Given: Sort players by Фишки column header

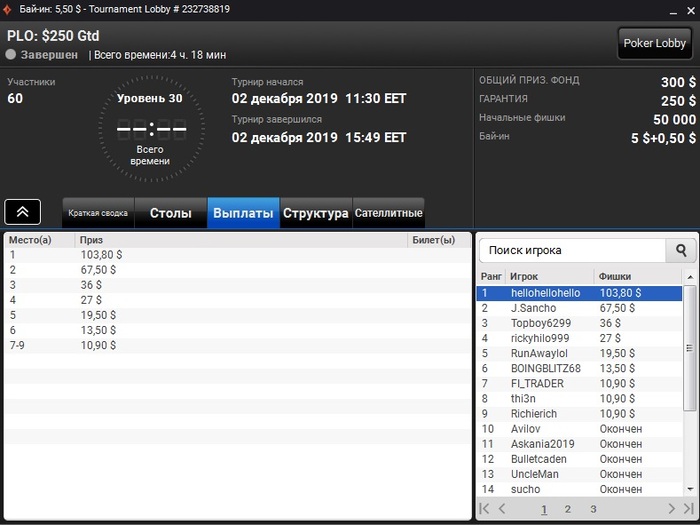Looking at the screenshot, I should [638, 276].
